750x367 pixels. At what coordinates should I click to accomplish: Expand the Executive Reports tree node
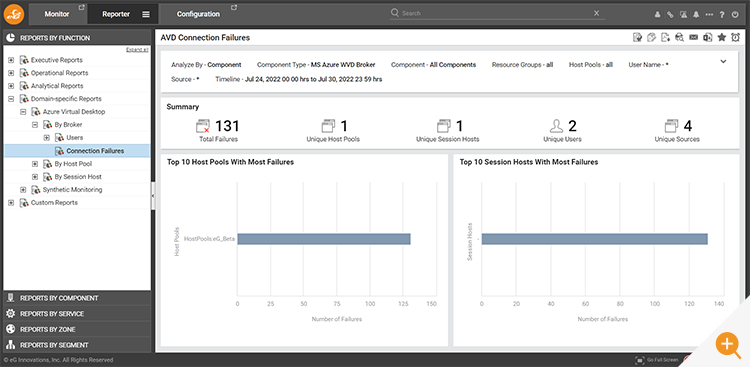(x=11, y=60)
